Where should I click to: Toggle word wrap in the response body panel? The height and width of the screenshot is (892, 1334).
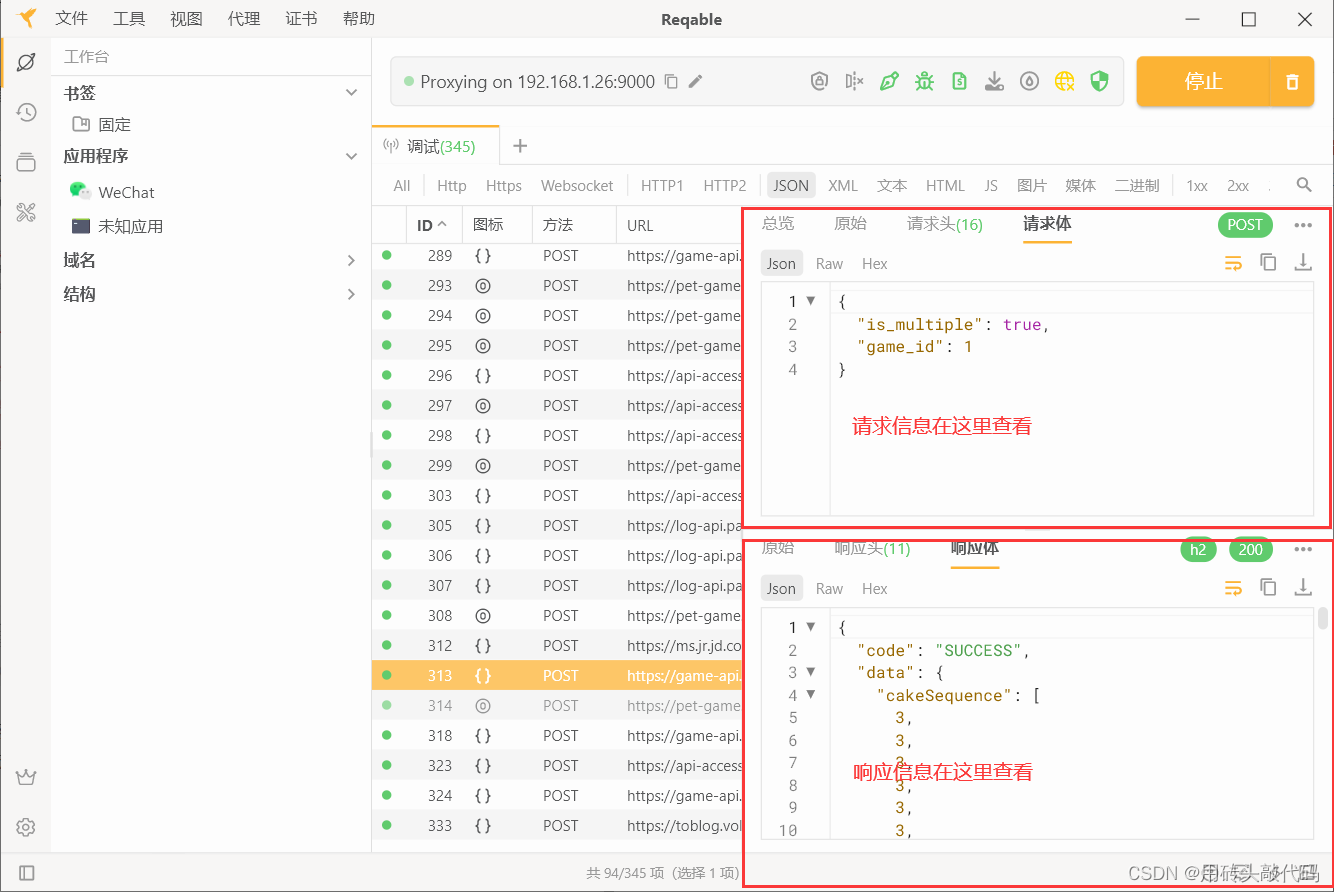pos(1233,588)
